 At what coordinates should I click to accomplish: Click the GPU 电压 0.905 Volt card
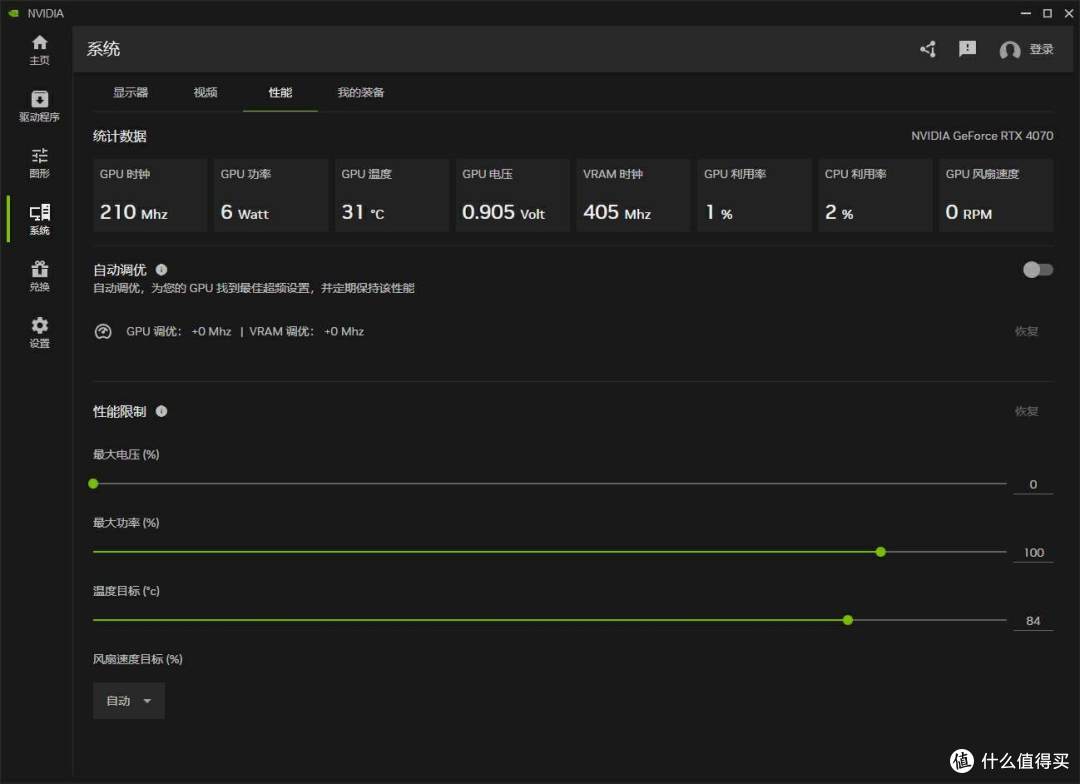[x=512, y=195]
